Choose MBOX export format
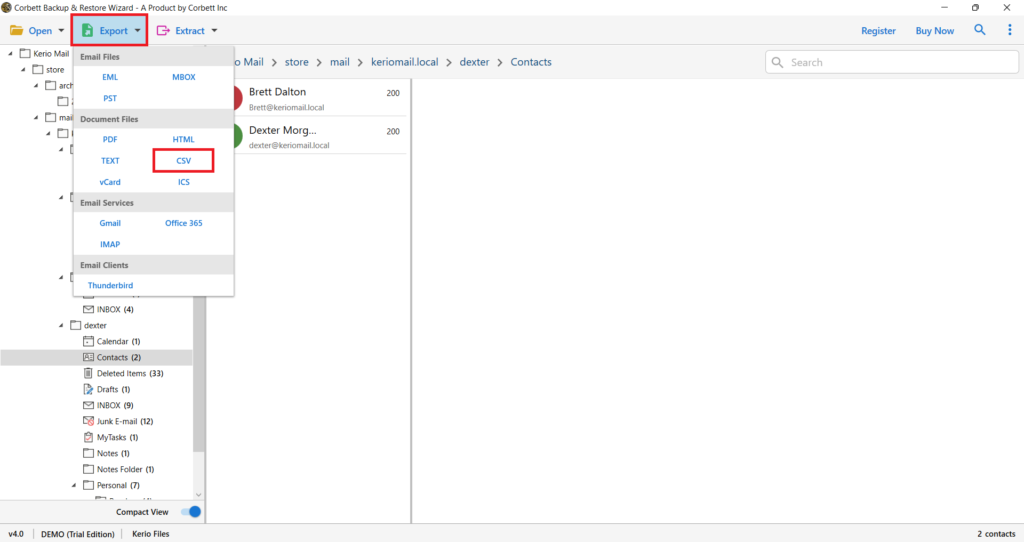Screen dimensions: 1024x542 pos(184,77)
